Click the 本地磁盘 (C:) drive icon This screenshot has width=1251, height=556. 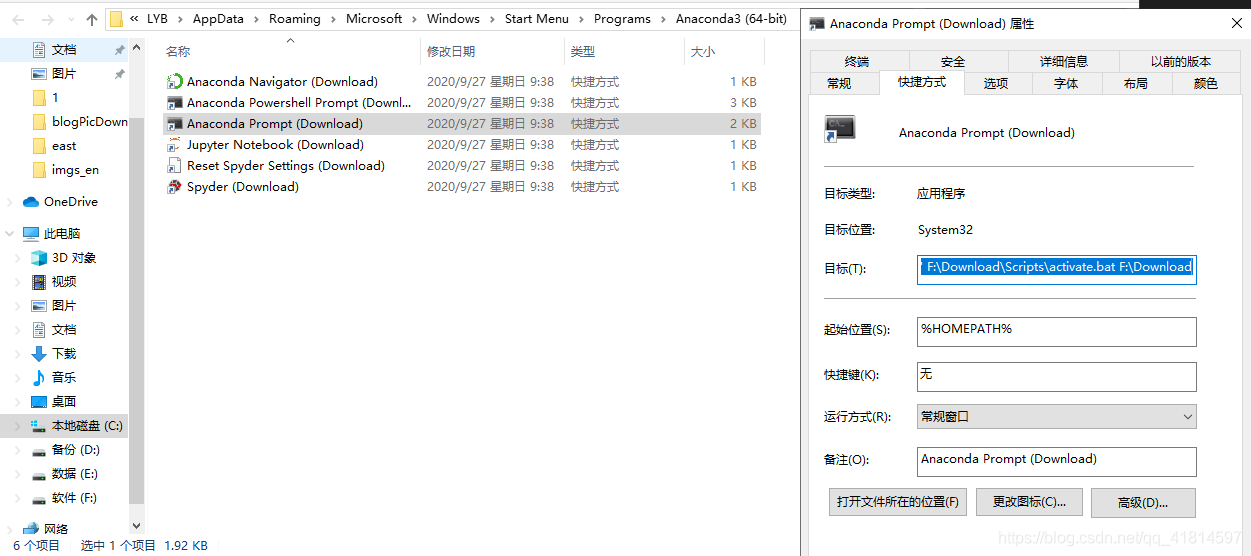(39, 426)
